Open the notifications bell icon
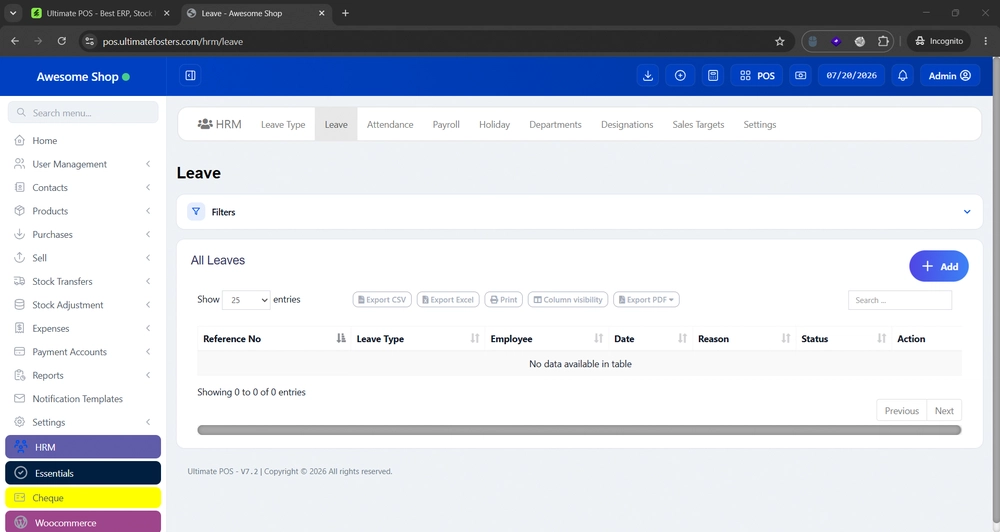Image resolution: width=1000 pixels, height=532 pixels. pyautogui.click(x=902, y=75)
